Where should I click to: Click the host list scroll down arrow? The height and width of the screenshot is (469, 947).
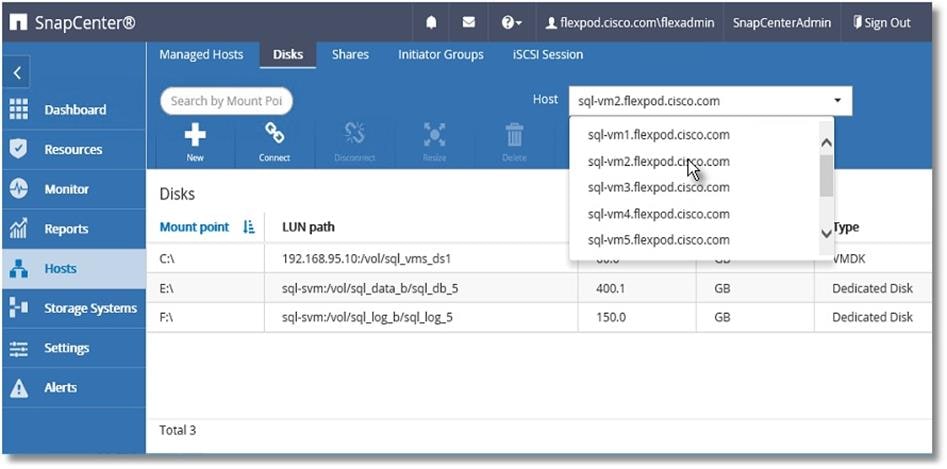(x=827, y=233)
